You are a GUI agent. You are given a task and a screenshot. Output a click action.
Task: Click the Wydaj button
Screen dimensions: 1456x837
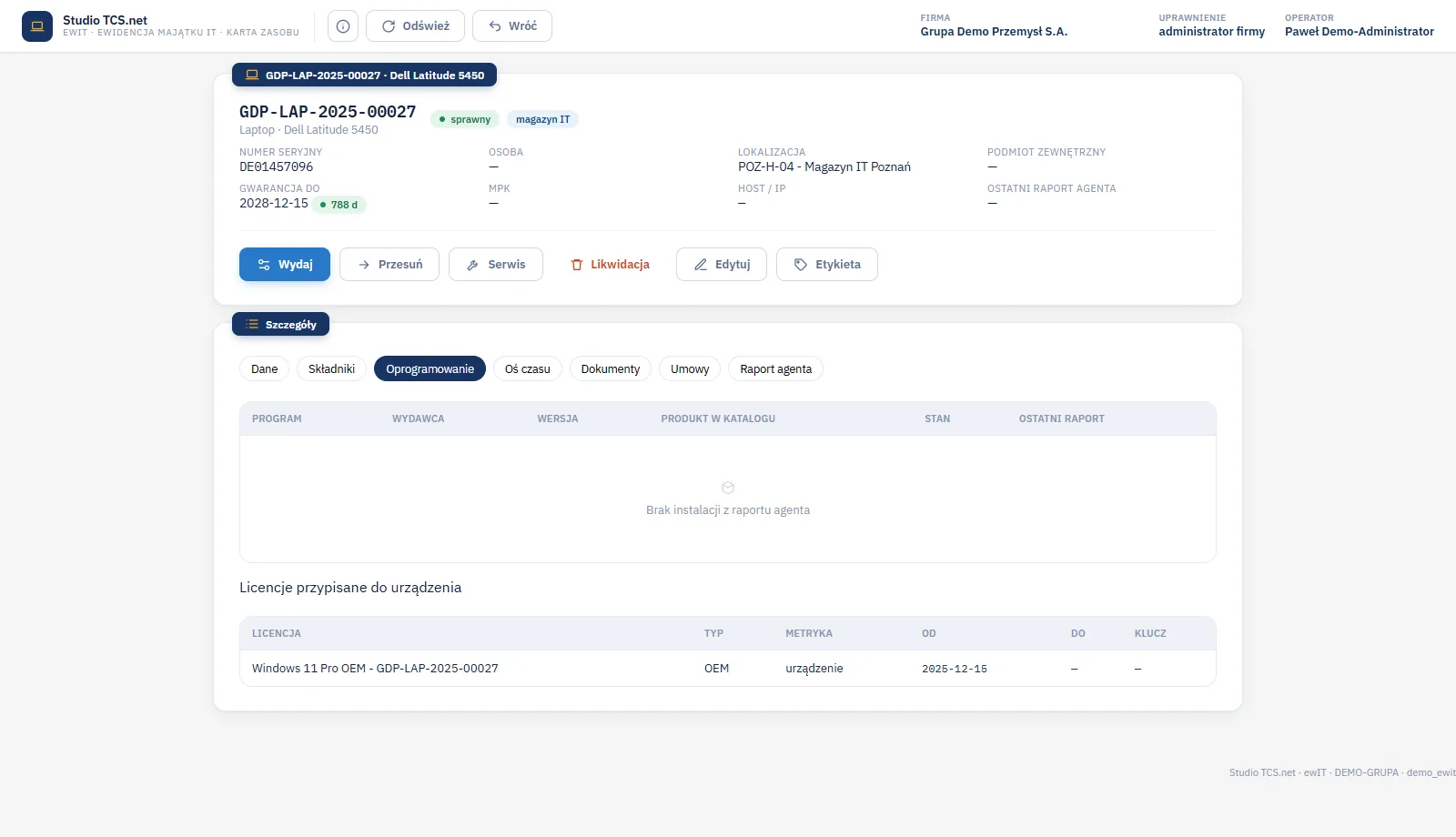(285, 265)
